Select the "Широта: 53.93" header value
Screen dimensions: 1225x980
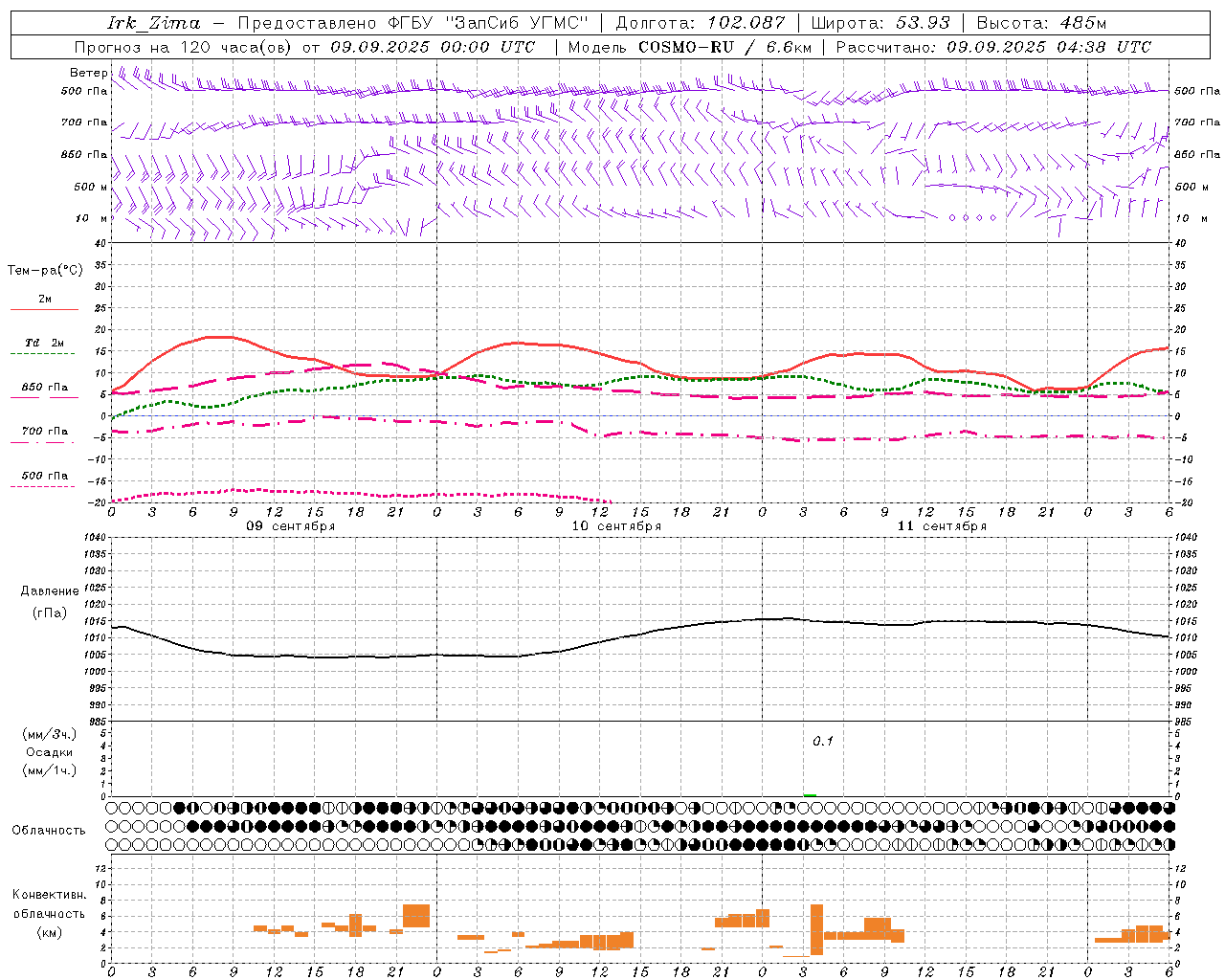tap(880, 23)
